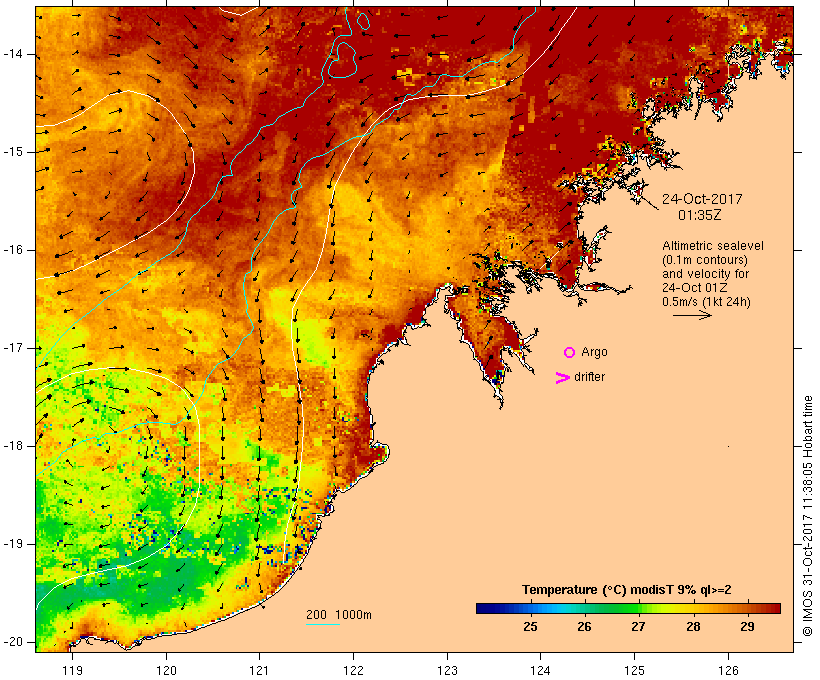Click the latitude axis label '-16'
The width and height of the screenshot is (820, 680).
tap(13, 250)
